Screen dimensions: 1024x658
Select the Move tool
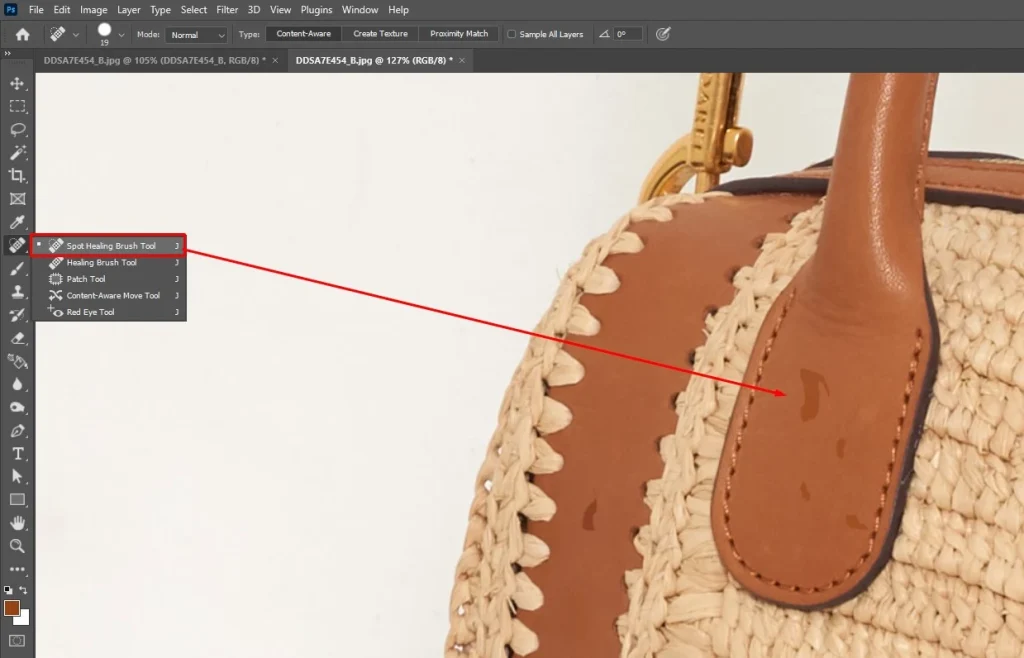click(17, 83)
